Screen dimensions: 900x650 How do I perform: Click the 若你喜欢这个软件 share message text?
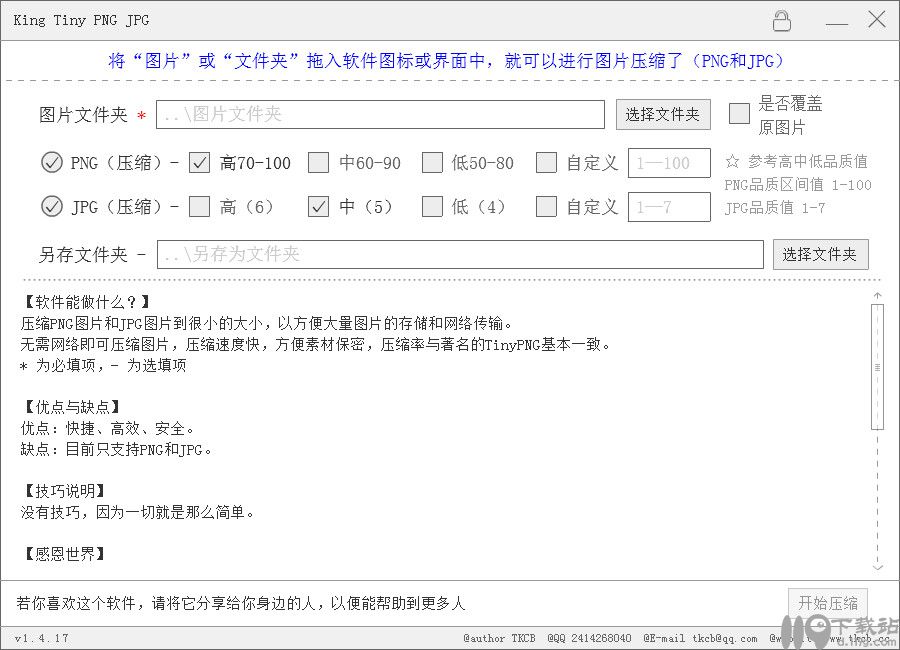240,603
